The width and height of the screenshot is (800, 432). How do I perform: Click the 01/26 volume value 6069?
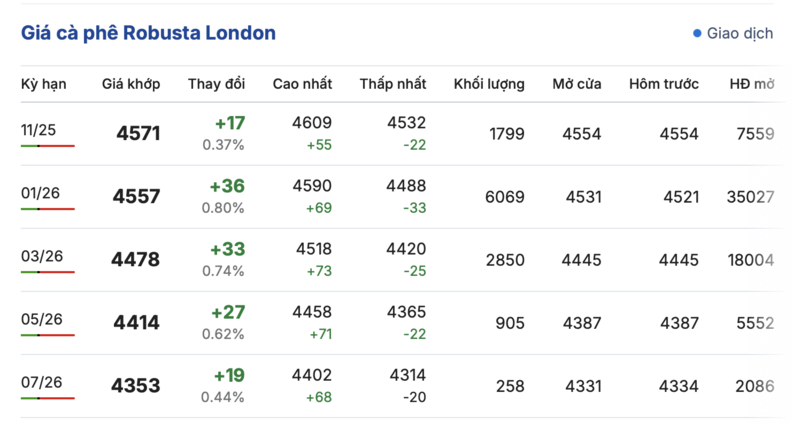(504, 197)
